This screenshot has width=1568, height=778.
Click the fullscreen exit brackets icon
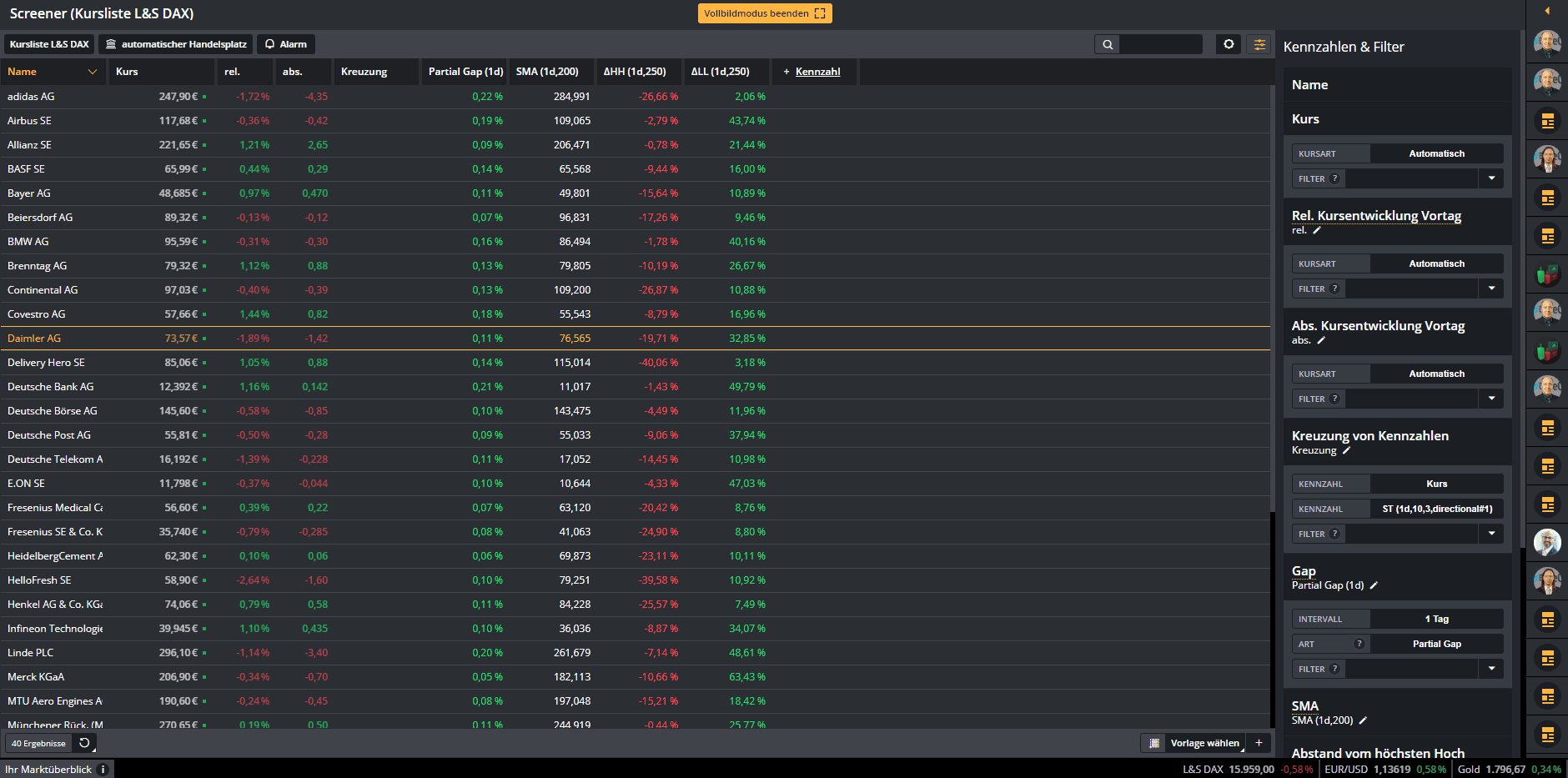pos(820,13)
